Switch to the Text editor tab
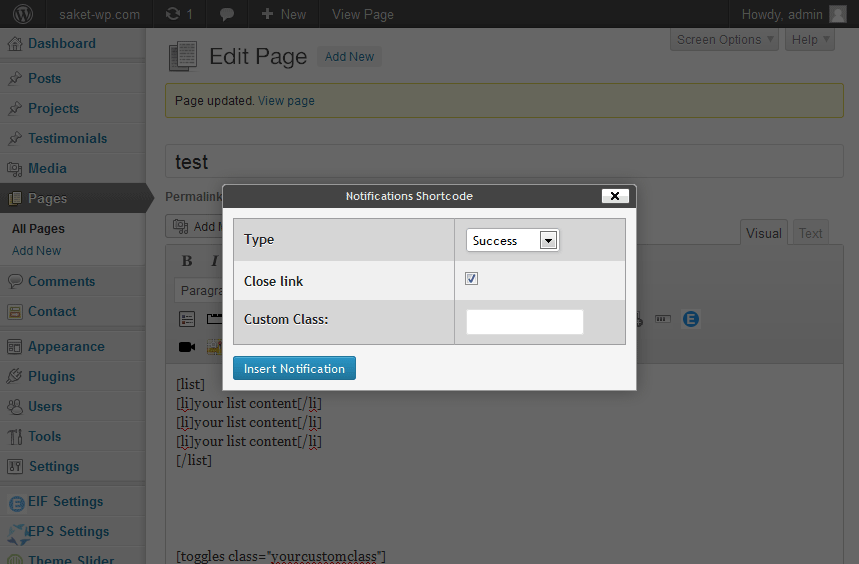 tap(810, 233)
